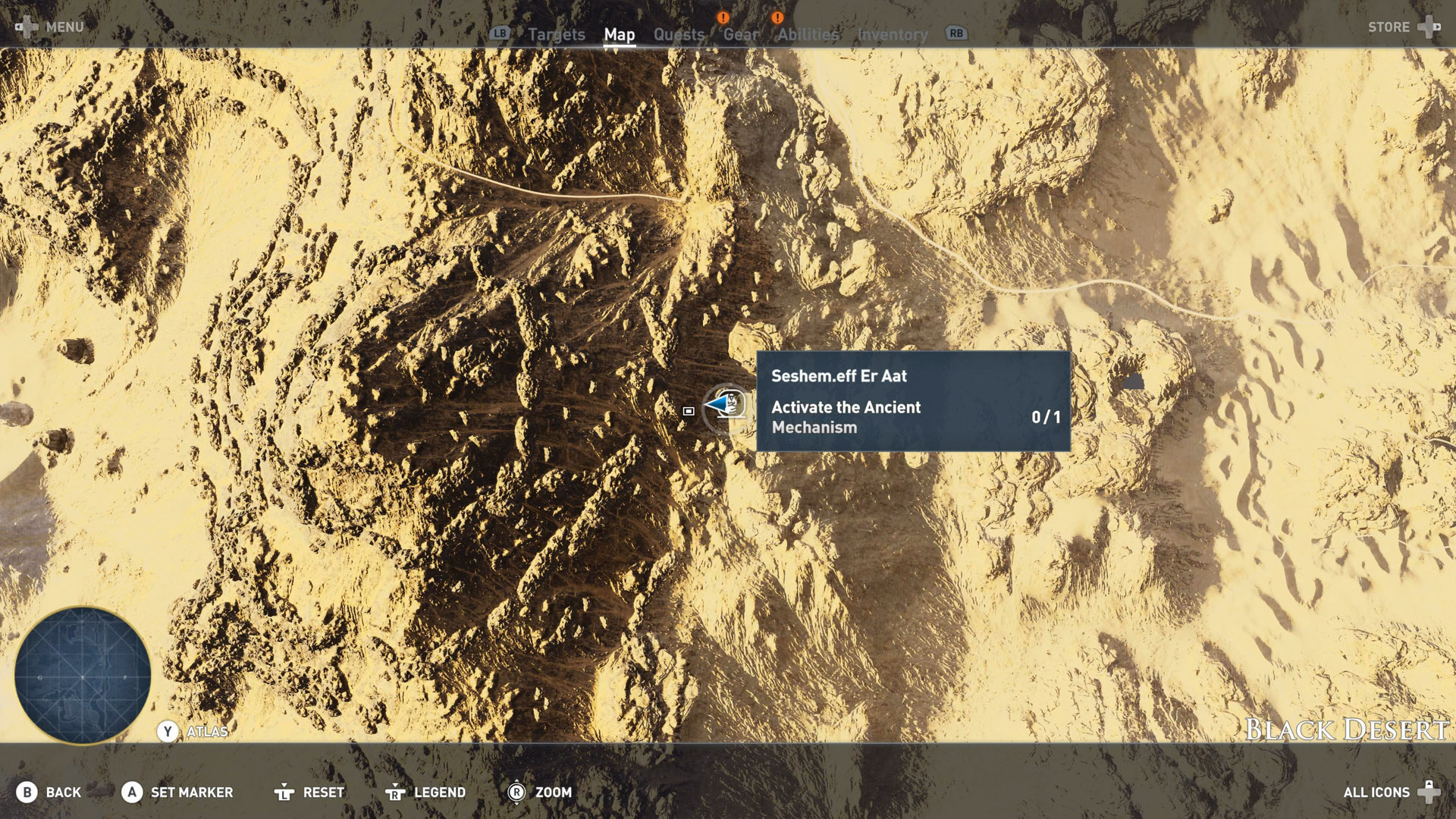Click the Black Desert region label
Viewport: 1456px width, 819px height.
coord(1347,730)
